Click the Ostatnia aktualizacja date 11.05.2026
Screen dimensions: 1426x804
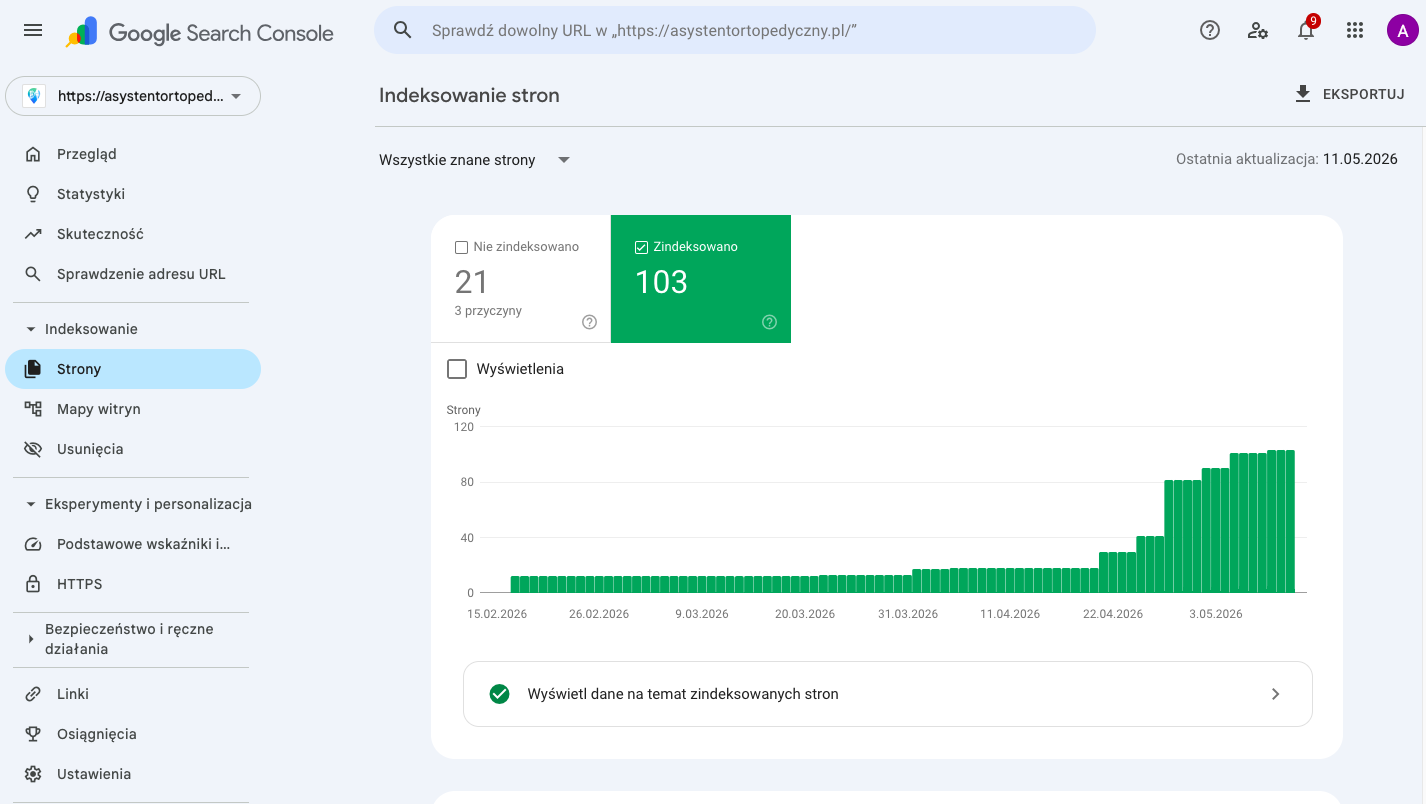(1360, 159)
